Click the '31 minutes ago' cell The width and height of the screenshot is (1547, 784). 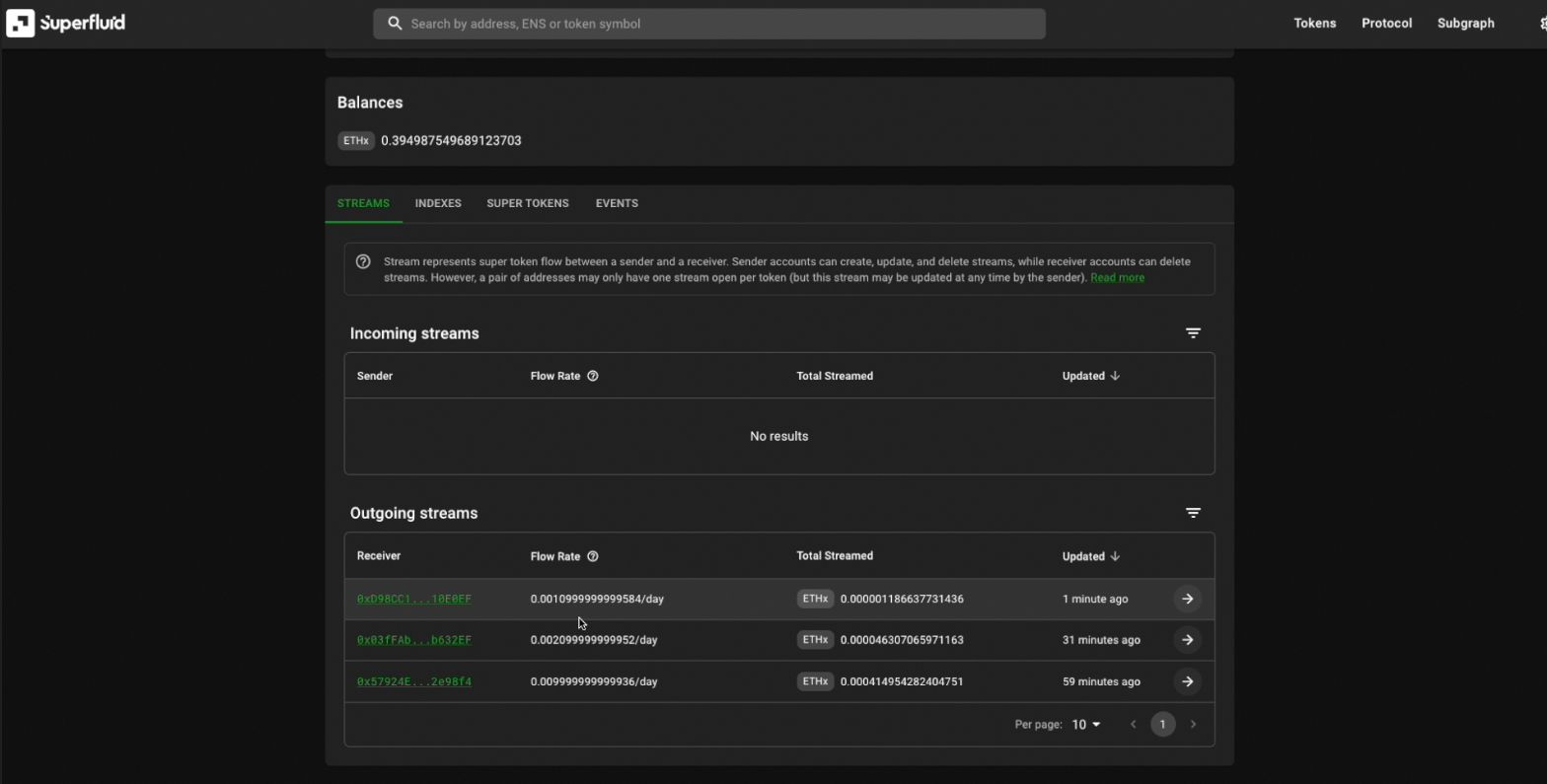tap(1101, 640)
